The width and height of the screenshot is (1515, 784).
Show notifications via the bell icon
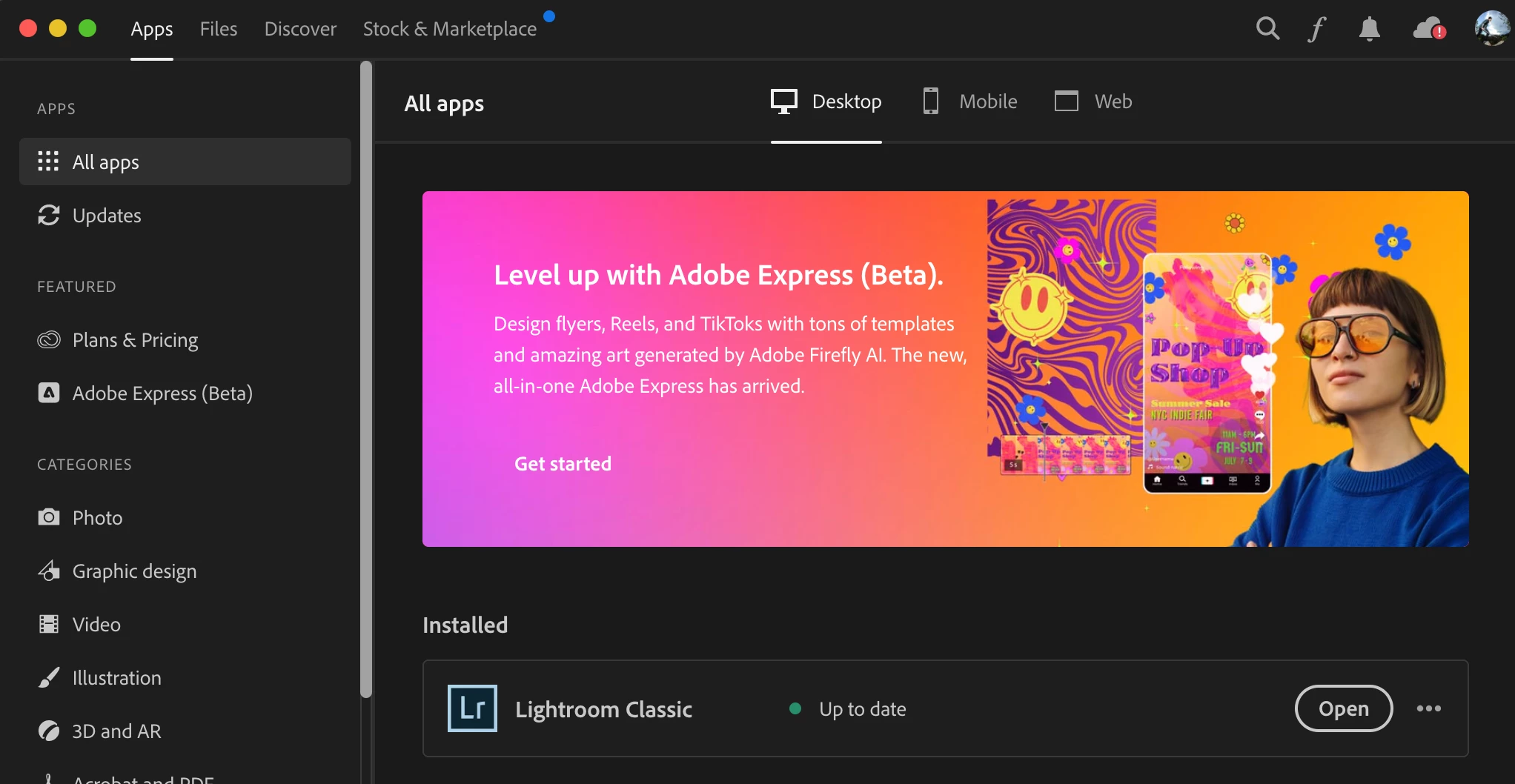1369,29
